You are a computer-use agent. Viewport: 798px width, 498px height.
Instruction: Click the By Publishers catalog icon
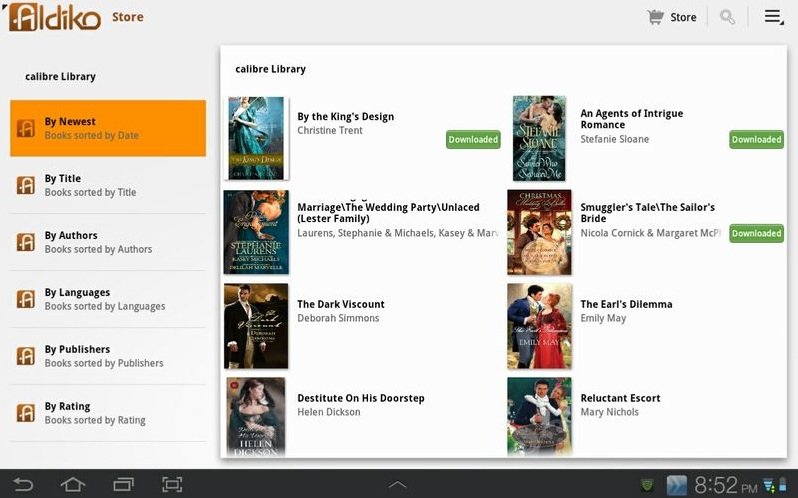(x=25, y=356)
